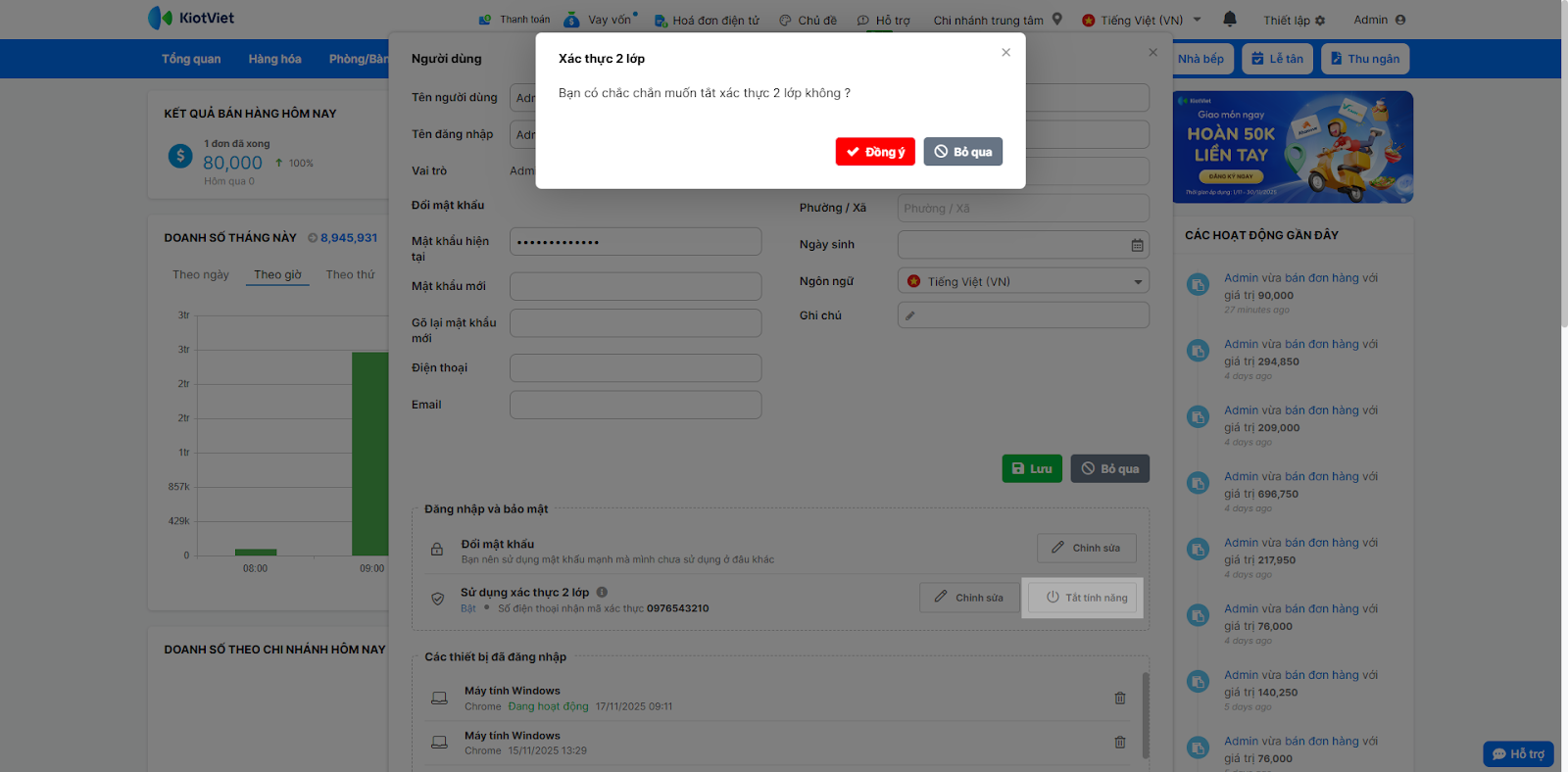
Task: Expand the Ngôn ngữ dropdown in the form
Action: click(x=1138, y=282)
